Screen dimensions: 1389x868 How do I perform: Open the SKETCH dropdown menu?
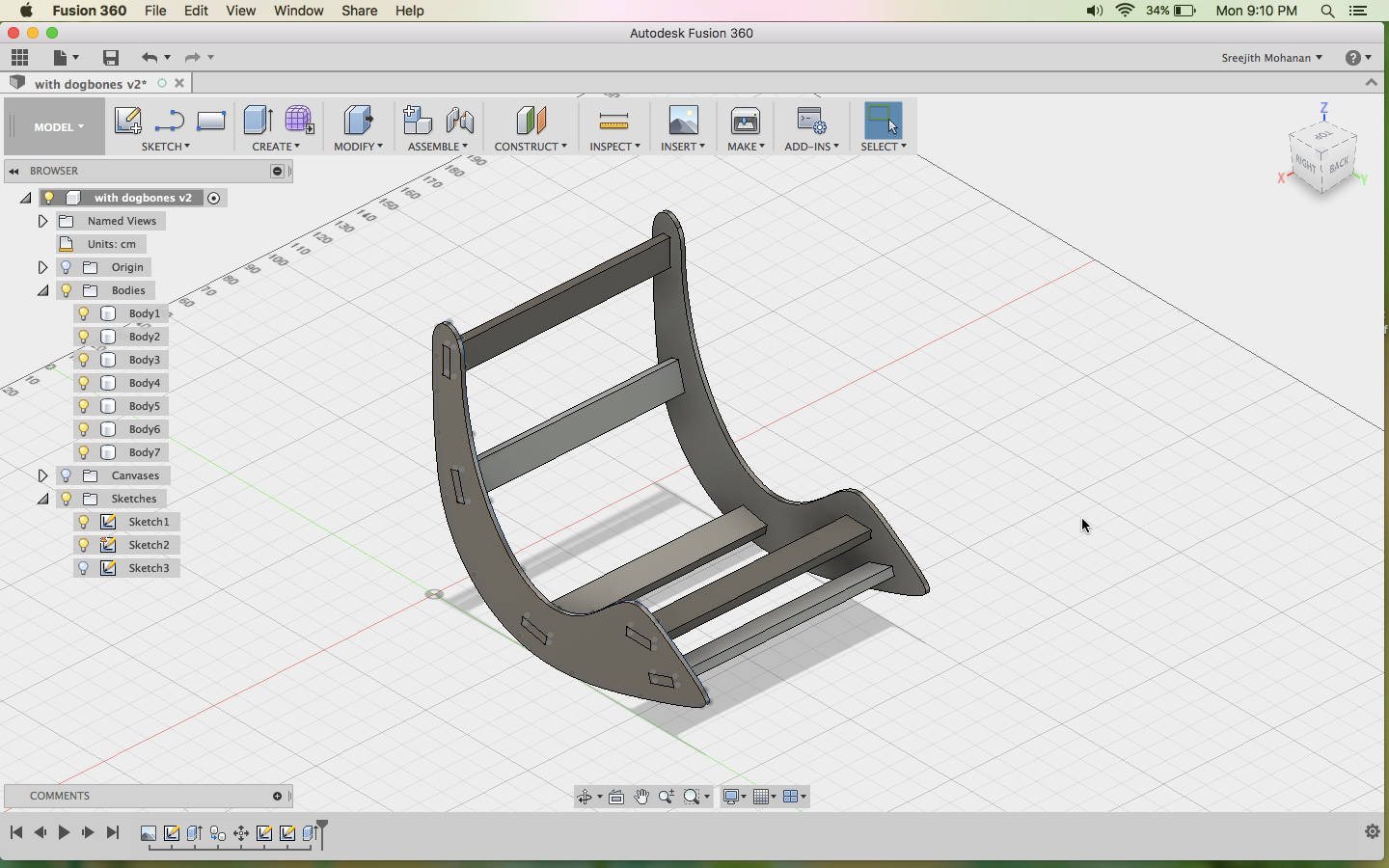166,147
